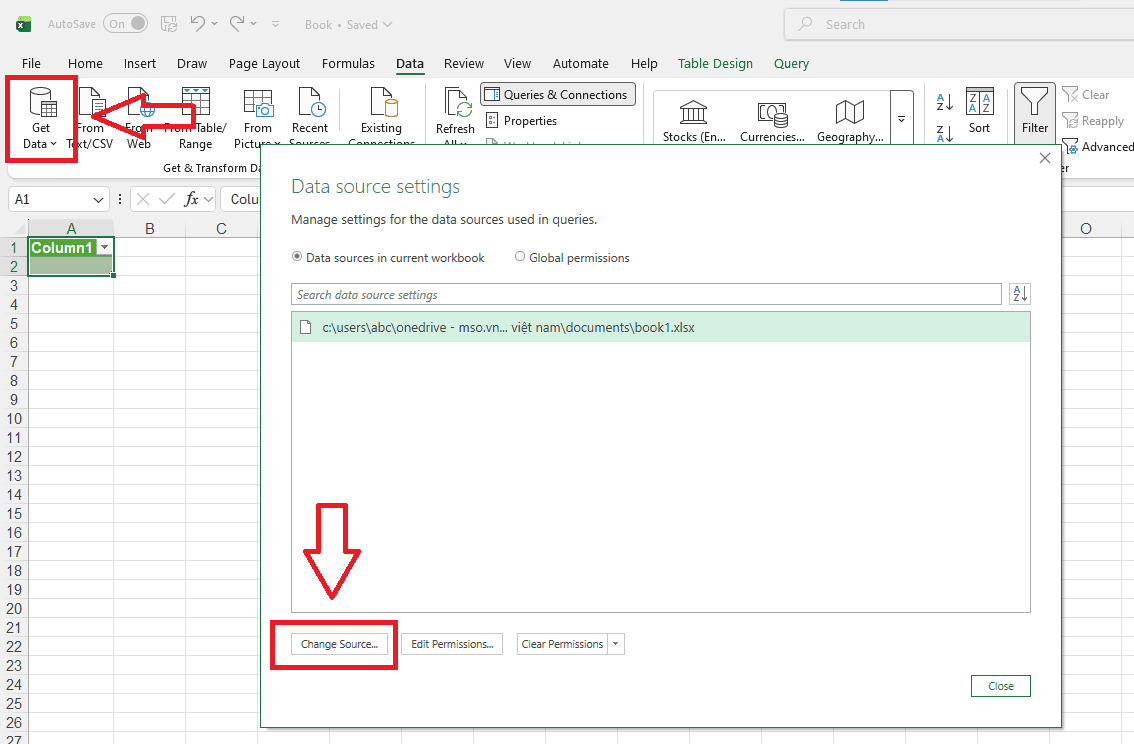The height and width of the screenshot is (744, 1134).
Task: Select Geography data type
Action: tap(850, 121)
